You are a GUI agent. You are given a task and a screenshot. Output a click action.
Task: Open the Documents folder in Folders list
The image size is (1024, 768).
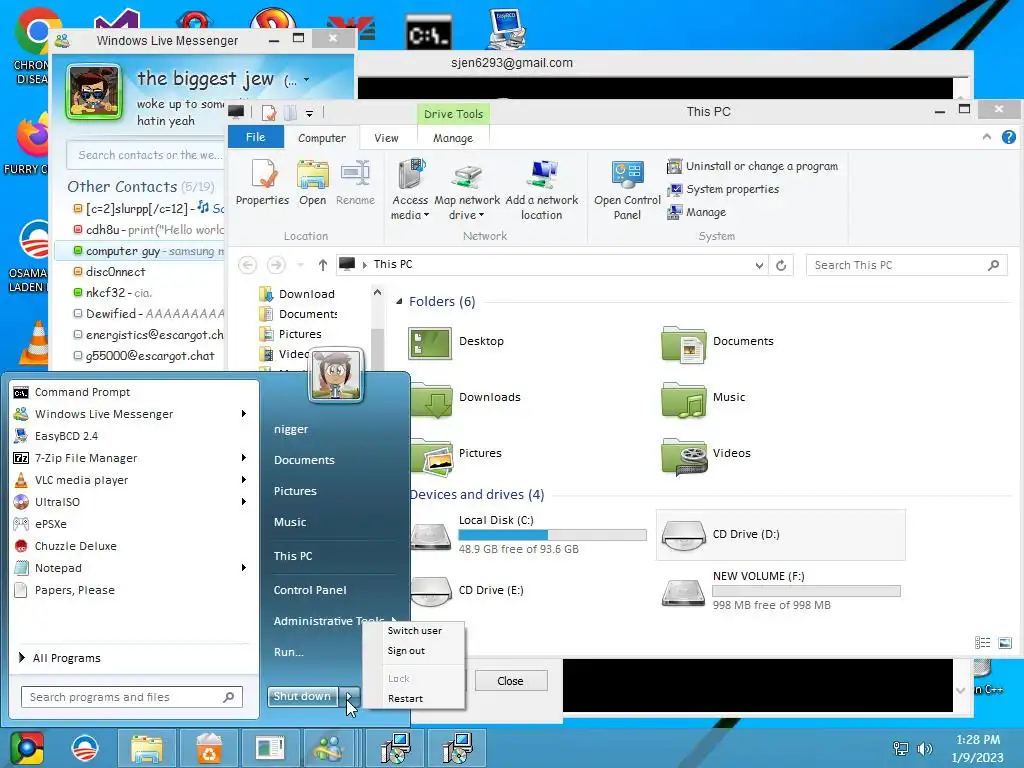click(717, 342)
